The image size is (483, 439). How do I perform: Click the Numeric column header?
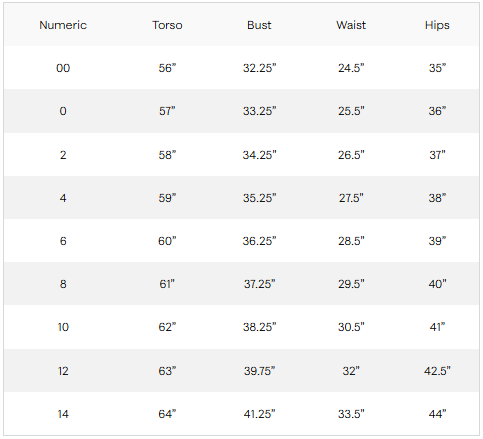[63, 25]
